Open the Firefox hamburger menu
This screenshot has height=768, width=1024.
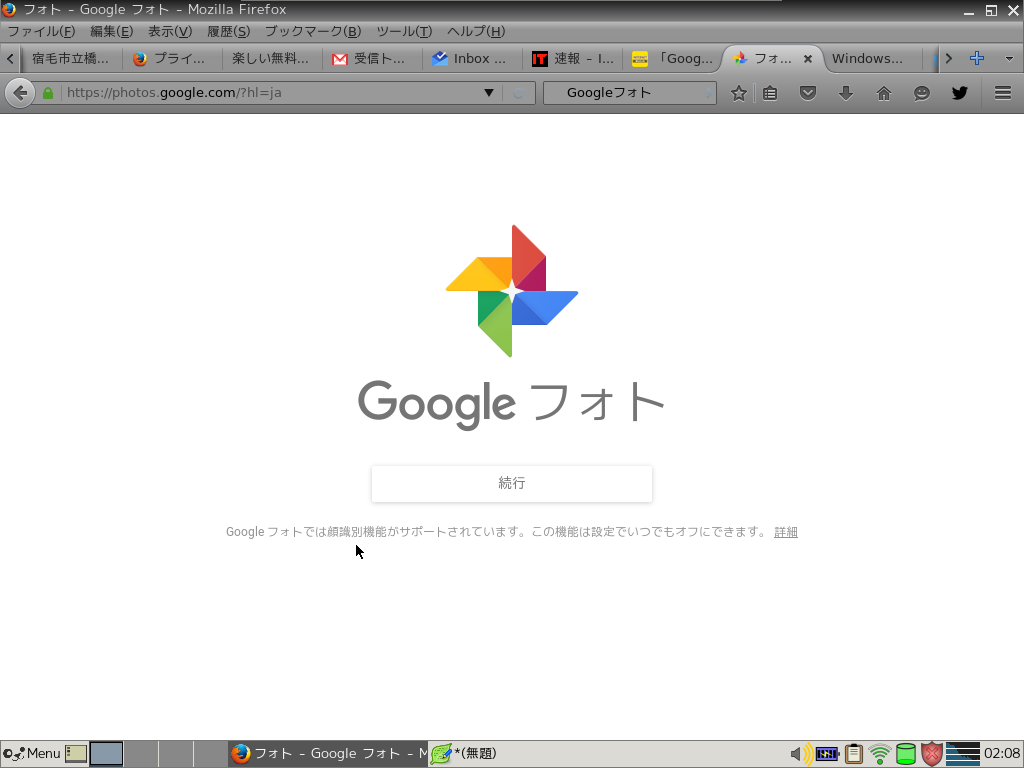[x=1003, y=93]
